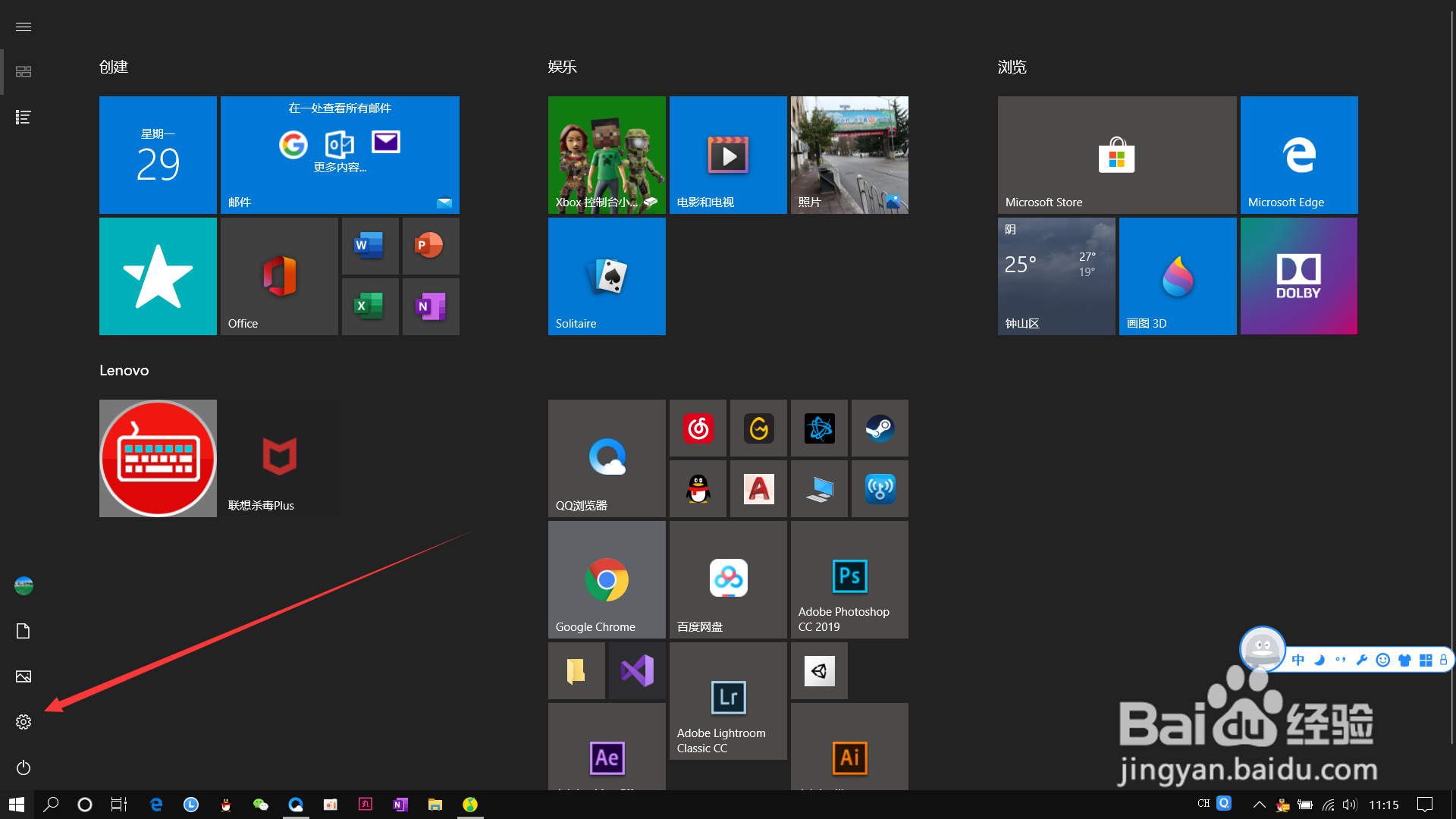Show hidden system tray icons

1259,805
